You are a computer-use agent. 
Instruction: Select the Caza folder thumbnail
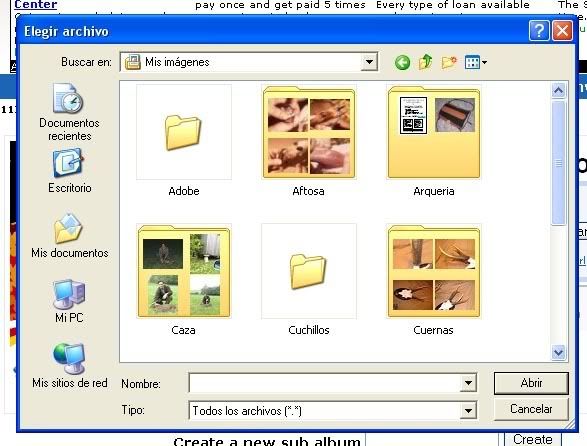coord(184,271)
